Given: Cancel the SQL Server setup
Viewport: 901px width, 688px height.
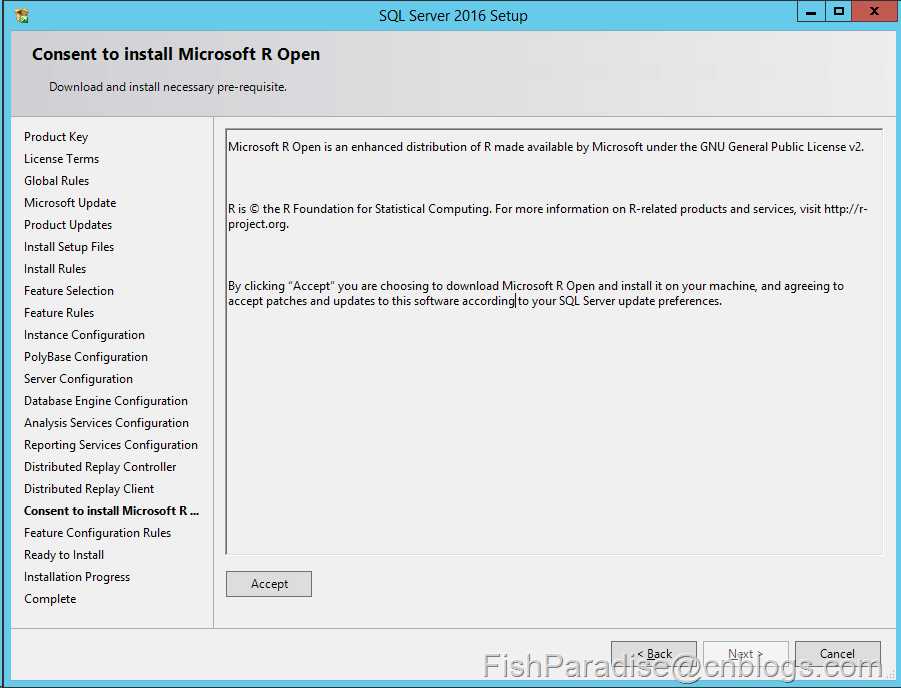Looking at the screenshot, I should (838, 654).
